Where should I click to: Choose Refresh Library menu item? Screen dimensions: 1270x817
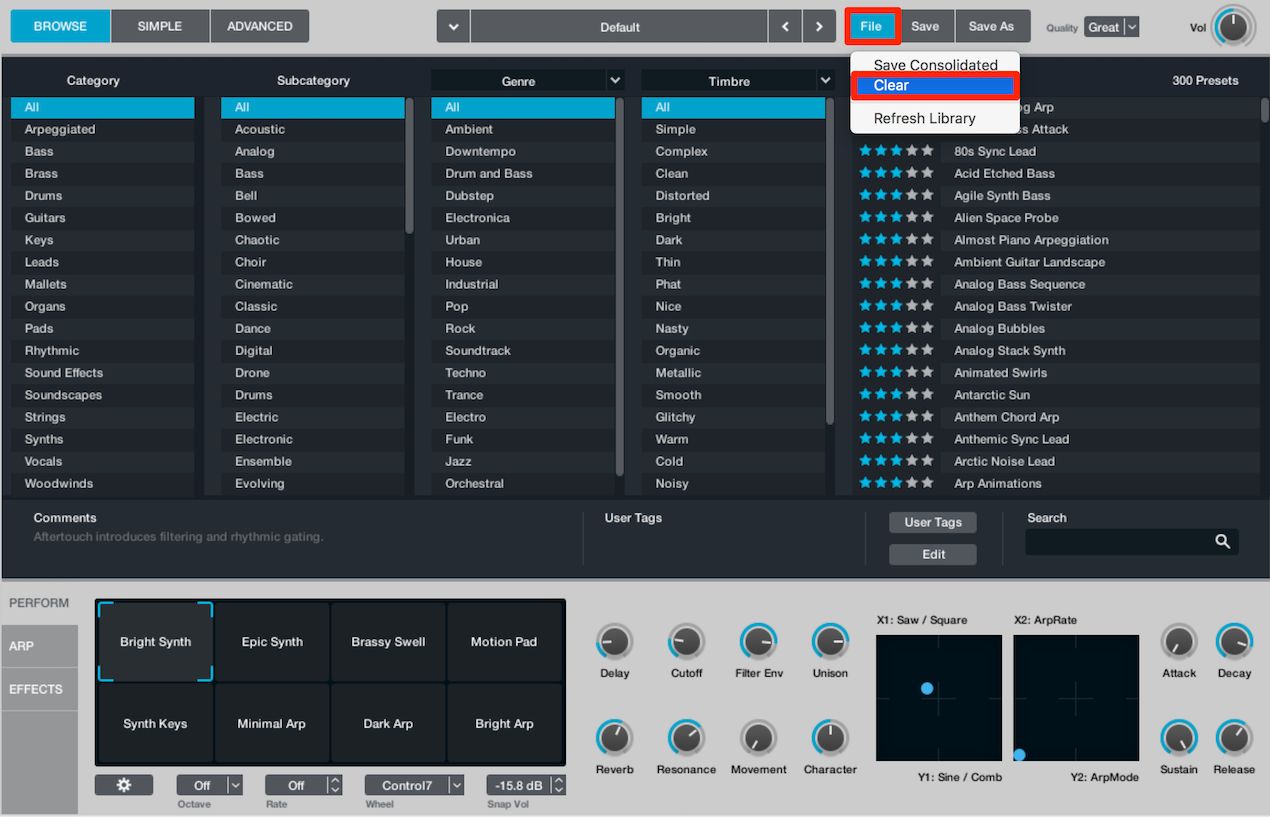(x=924, y=118)
